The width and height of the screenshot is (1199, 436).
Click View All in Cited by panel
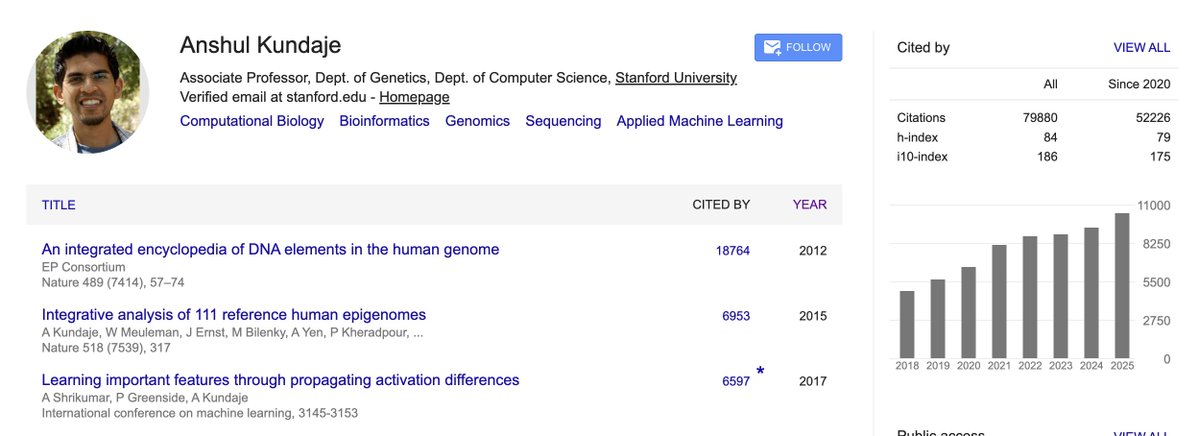click(x=1141, y=48)
